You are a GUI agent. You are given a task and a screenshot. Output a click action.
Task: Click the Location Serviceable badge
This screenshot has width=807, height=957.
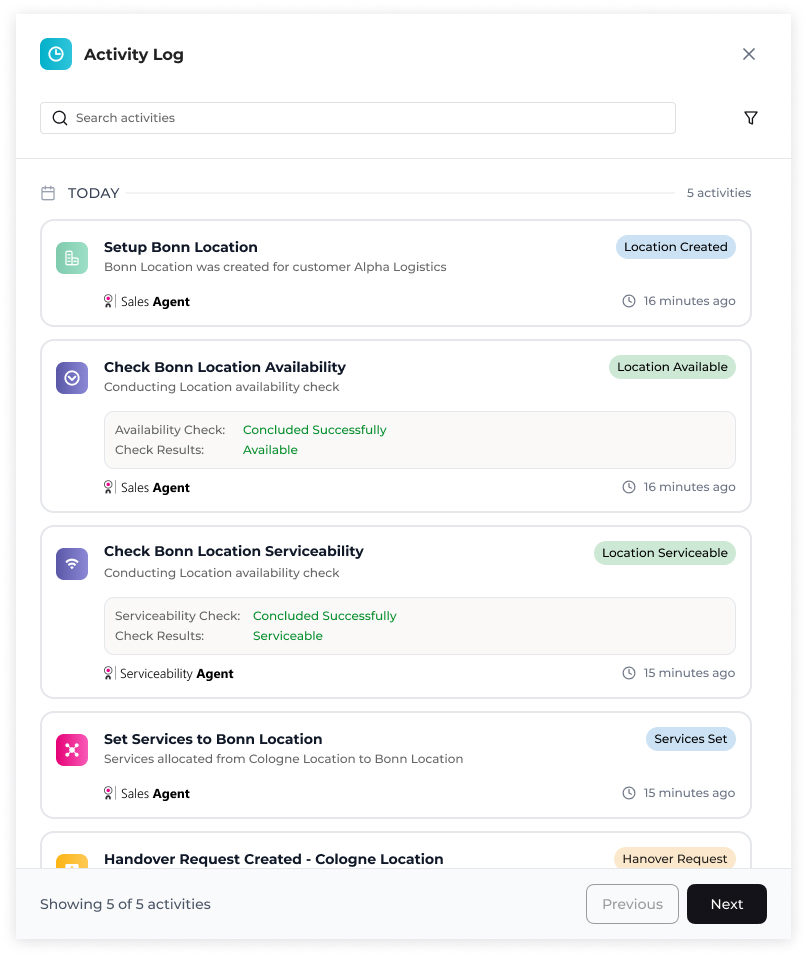pos(665,553)
